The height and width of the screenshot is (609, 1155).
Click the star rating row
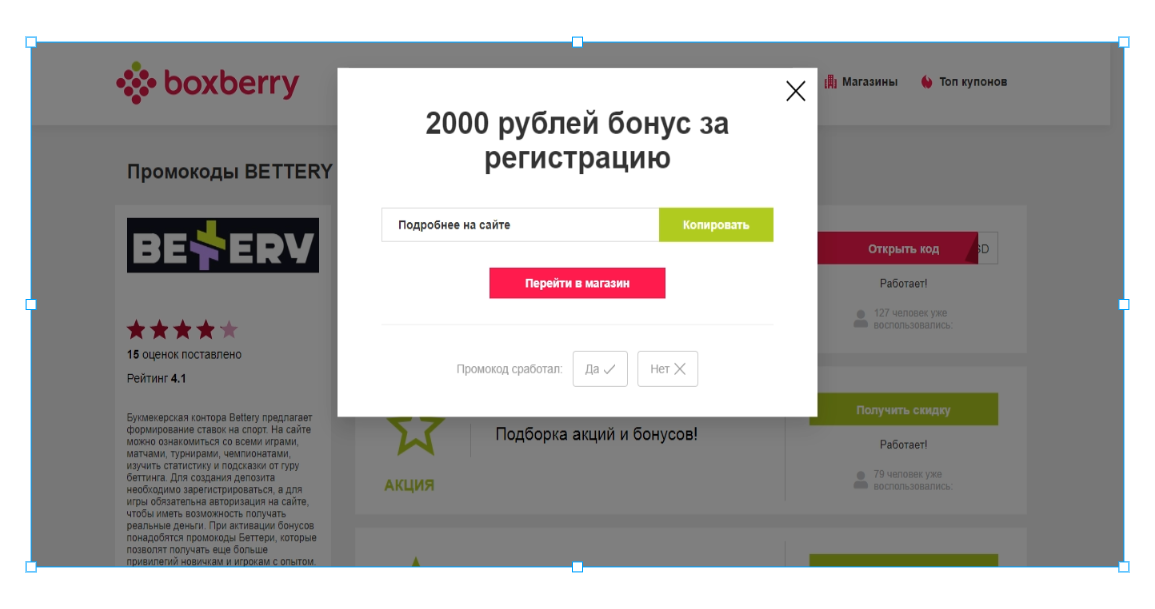(183, 329)
